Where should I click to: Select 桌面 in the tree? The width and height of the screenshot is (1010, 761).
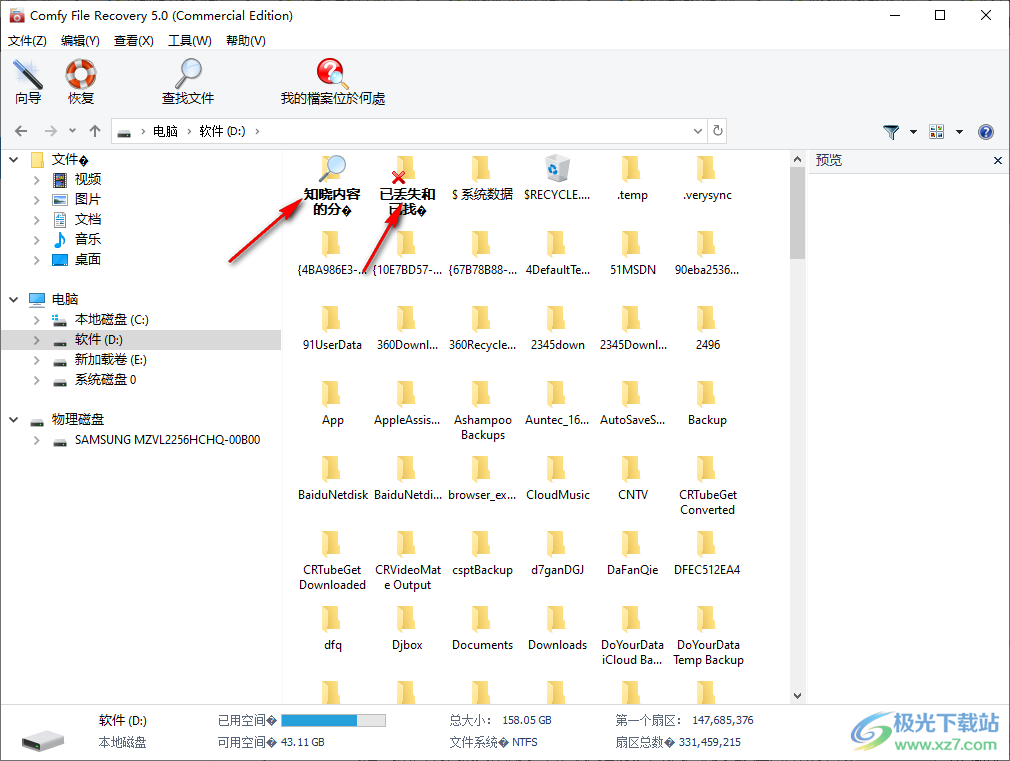pyautogui.click(x=88, y=260)
